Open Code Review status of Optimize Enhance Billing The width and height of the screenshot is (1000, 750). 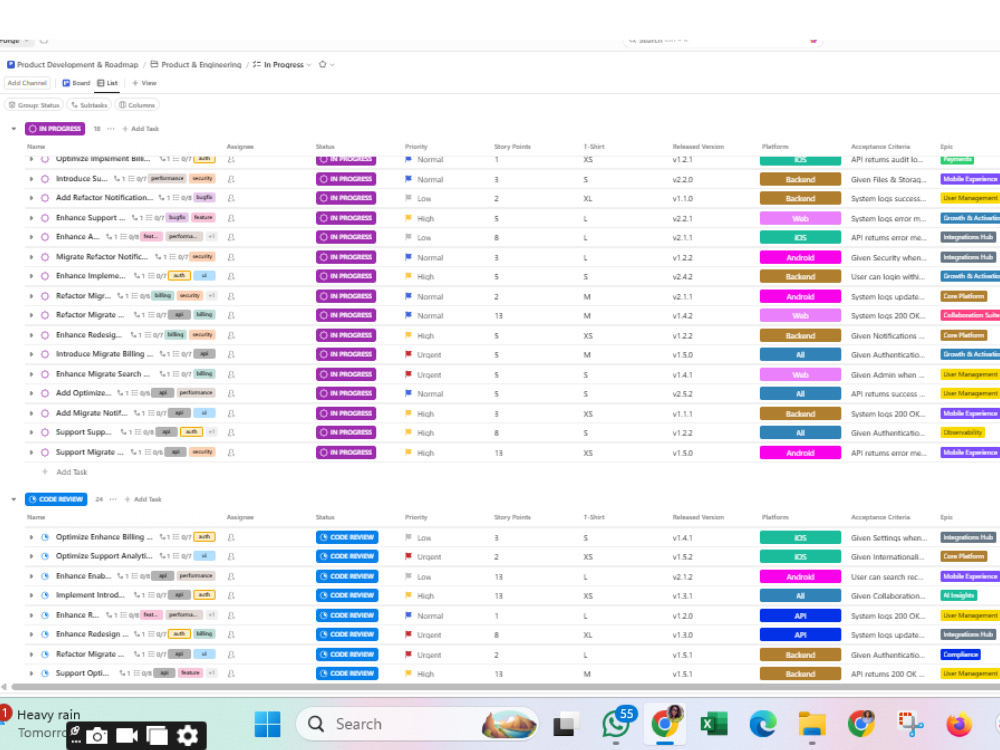(347, 538)
